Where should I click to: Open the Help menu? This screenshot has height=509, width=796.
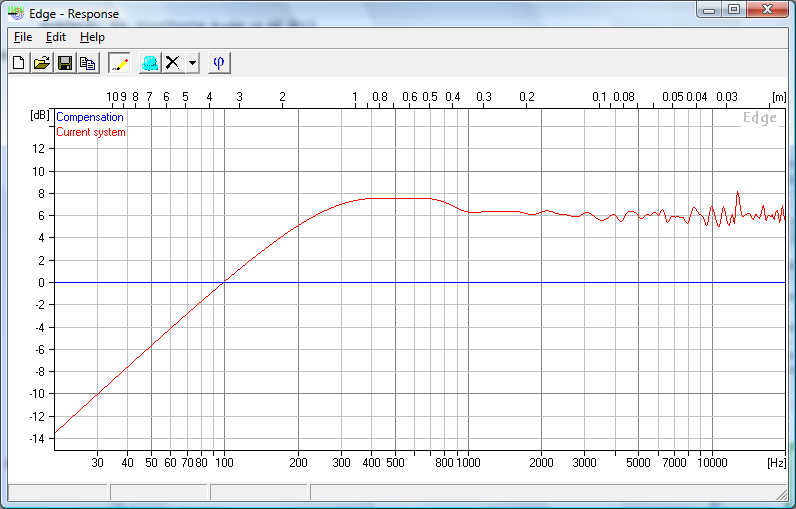(x=92, y=37)
